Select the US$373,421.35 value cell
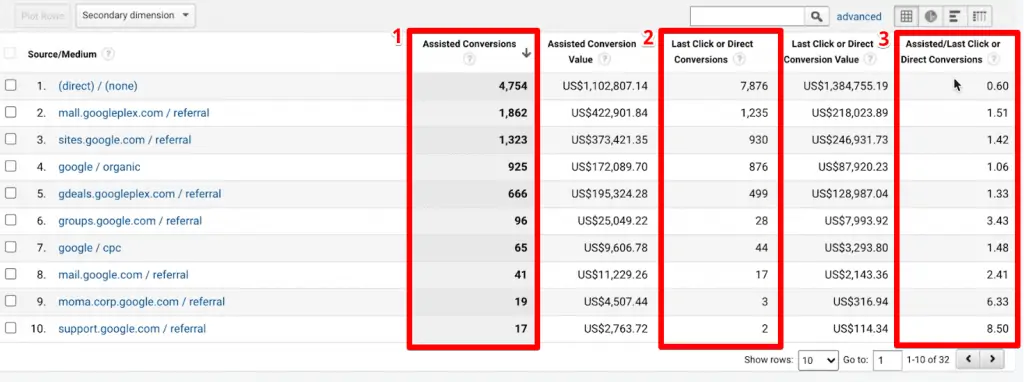The image size is (1024, 382). 609,140
